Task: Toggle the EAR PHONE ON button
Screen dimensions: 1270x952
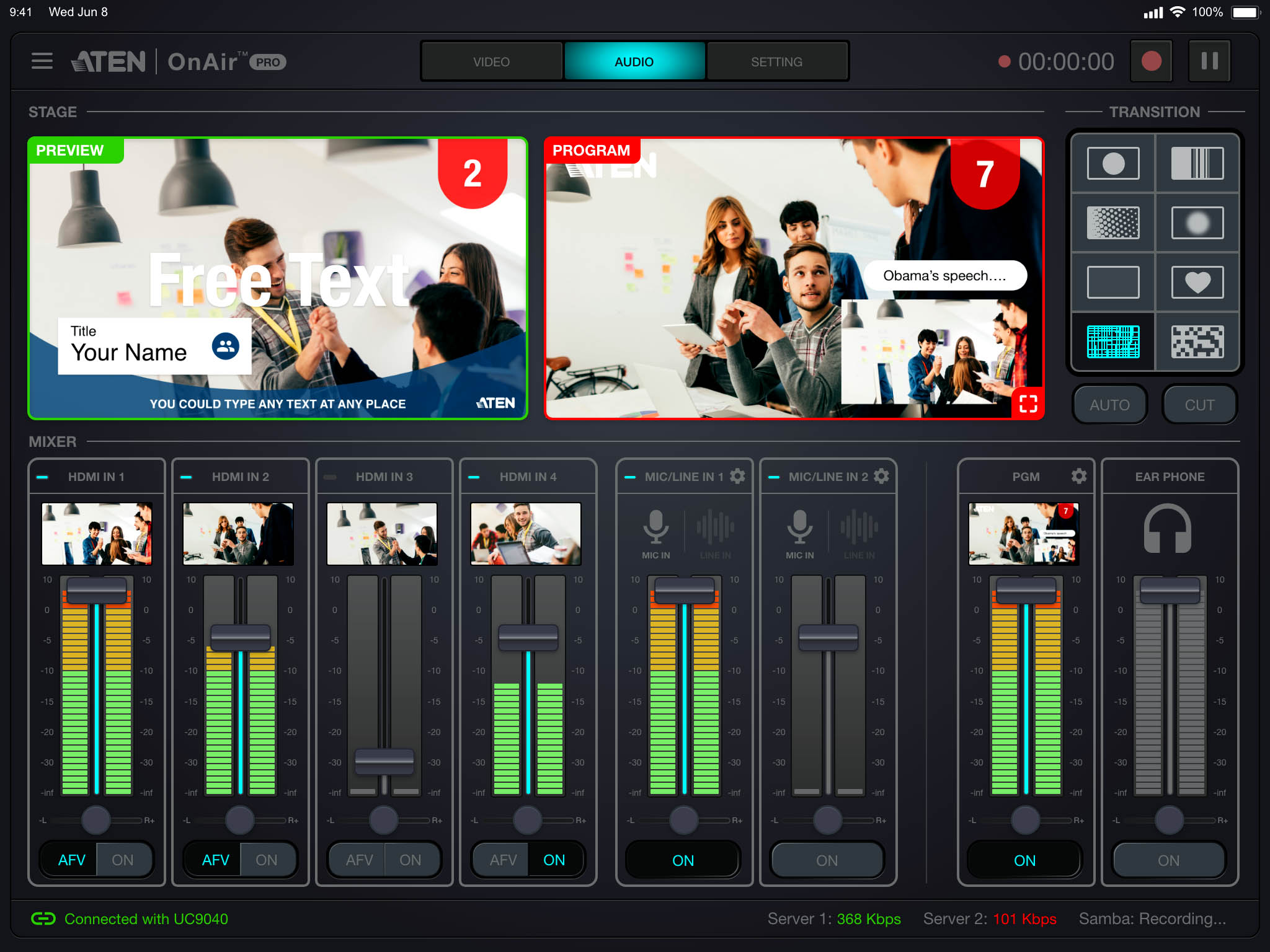Action: click(1168, 860)
